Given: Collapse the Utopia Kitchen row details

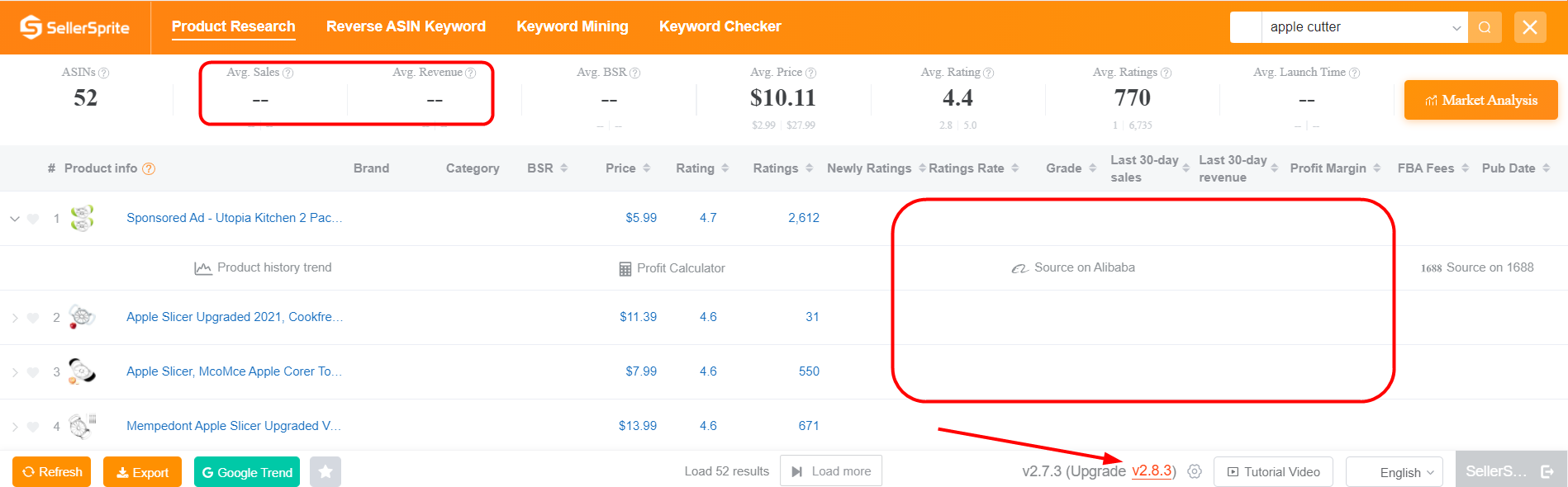Looking at the screenshot, I should [x=15, y=219].
